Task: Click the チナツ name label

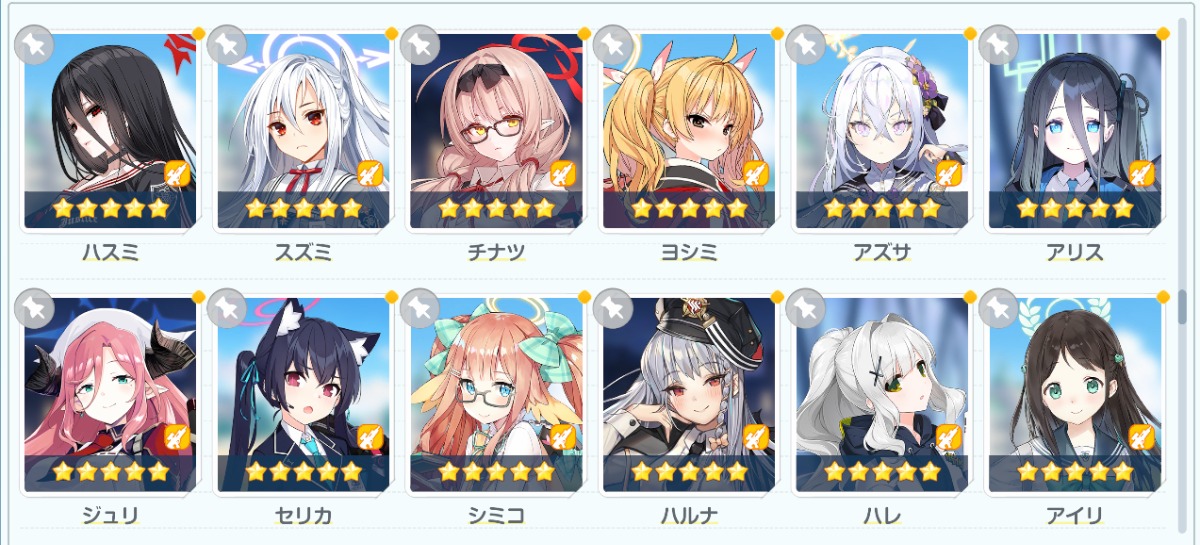Action: (x=496, y=253)
